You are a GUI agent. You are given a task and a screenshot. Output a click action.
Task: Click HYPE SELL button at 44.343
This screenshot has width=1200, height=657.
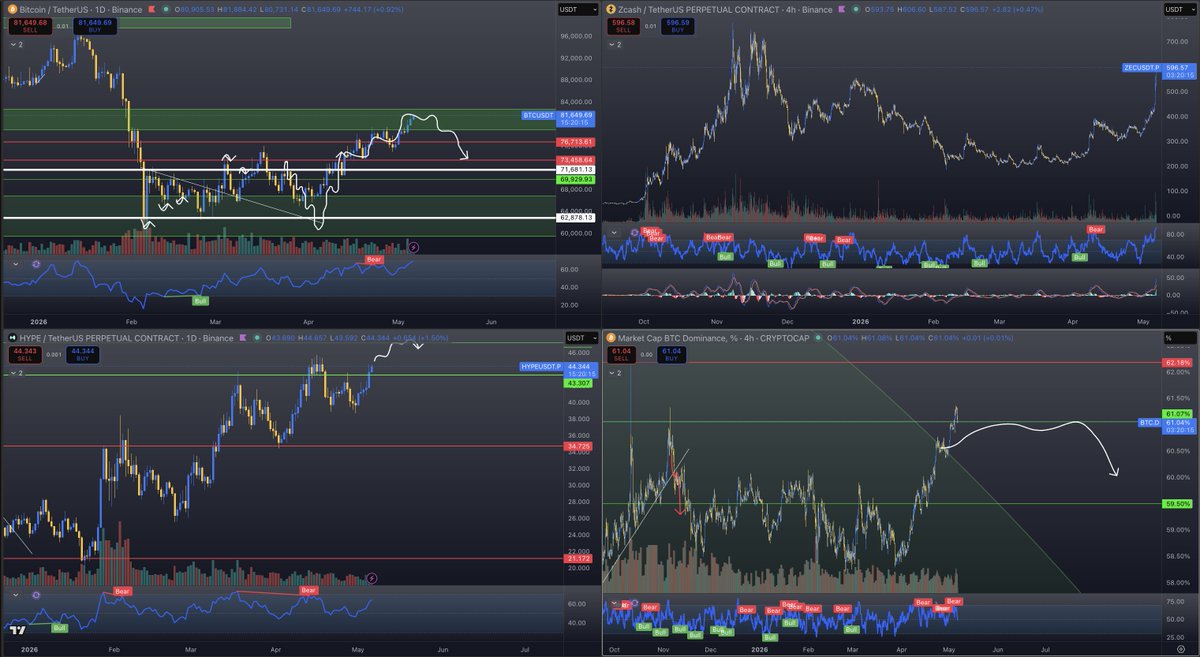pyautogui.click(x=23, y=354)
